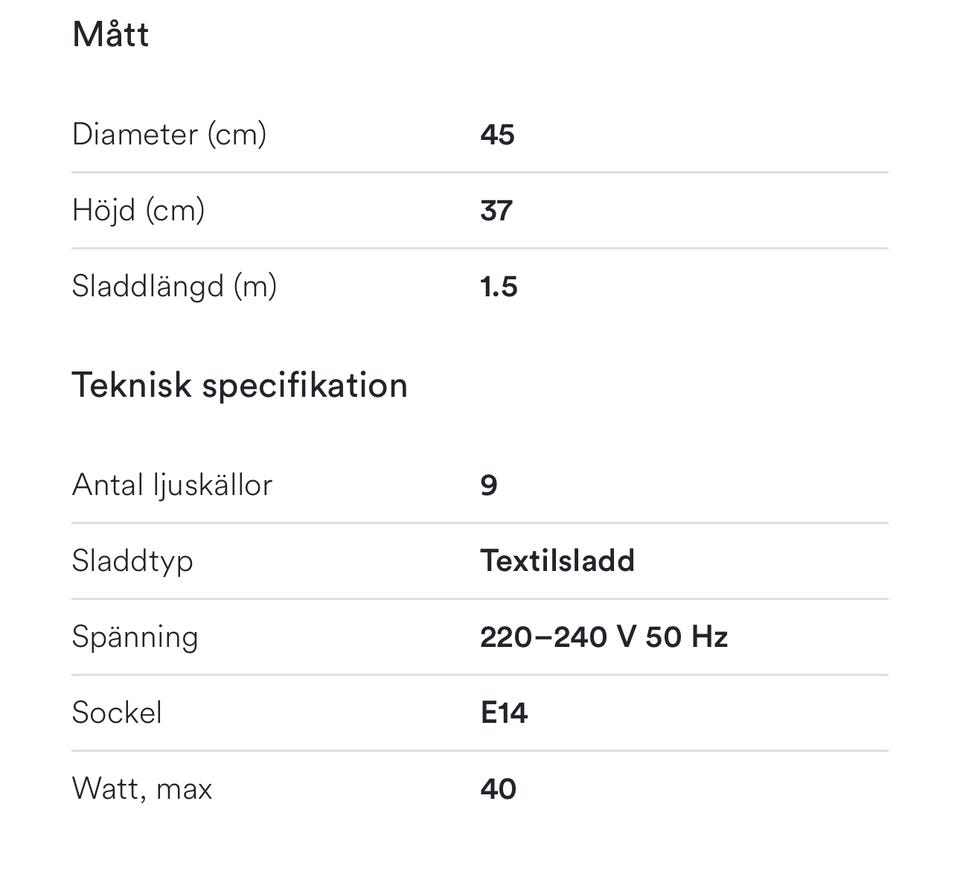
Task: Click the height value 37
Action: (x=496, y=210)
